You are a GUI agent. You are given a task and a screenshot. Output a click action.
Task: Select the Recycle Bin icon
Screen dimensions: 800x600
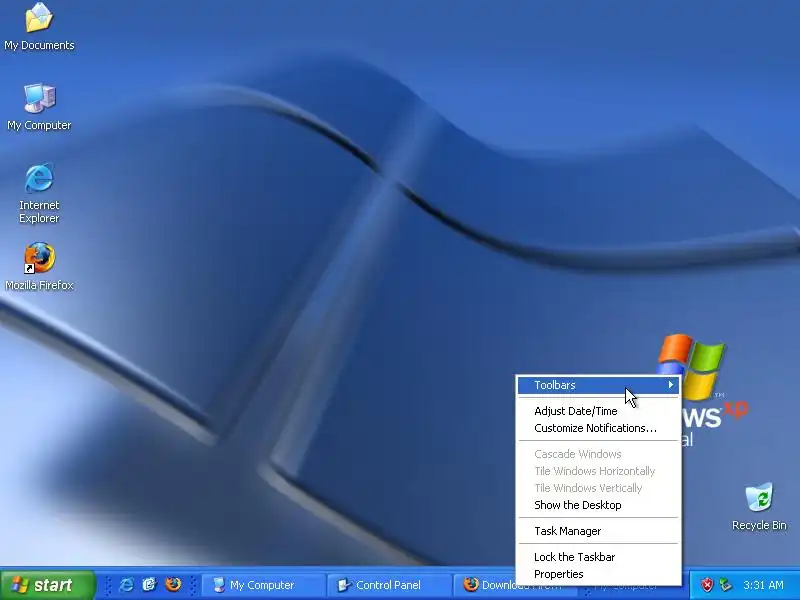coord(759,507)
